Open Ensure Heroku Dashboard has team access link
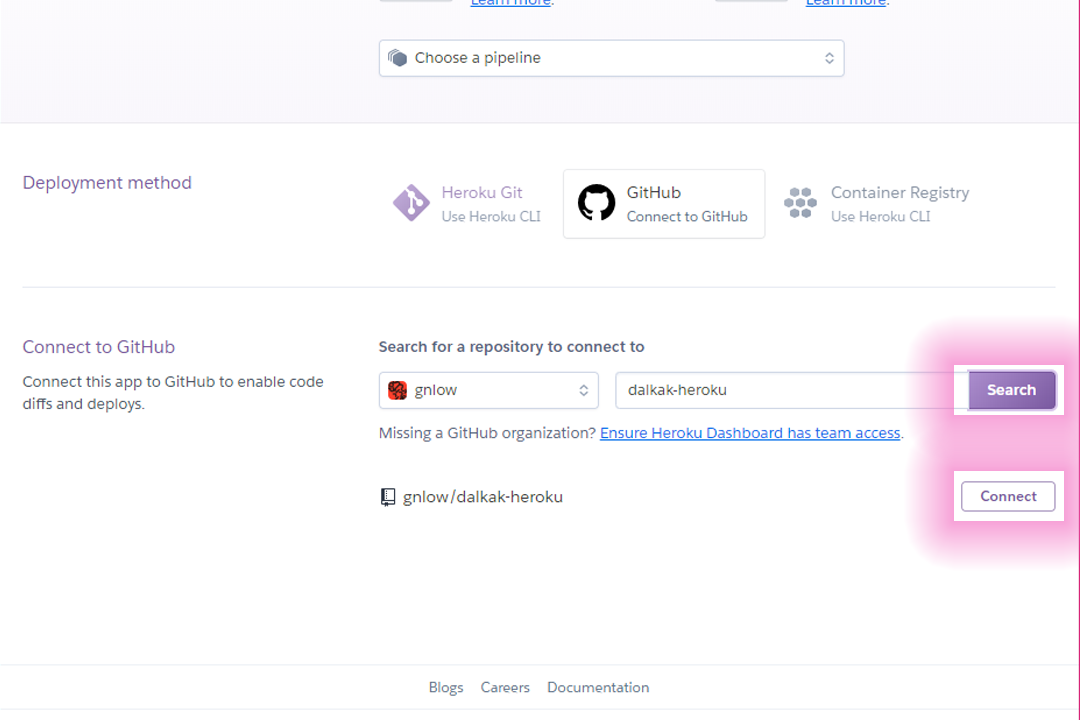This screenshot has height=720, width=1080. pos(750,433)
